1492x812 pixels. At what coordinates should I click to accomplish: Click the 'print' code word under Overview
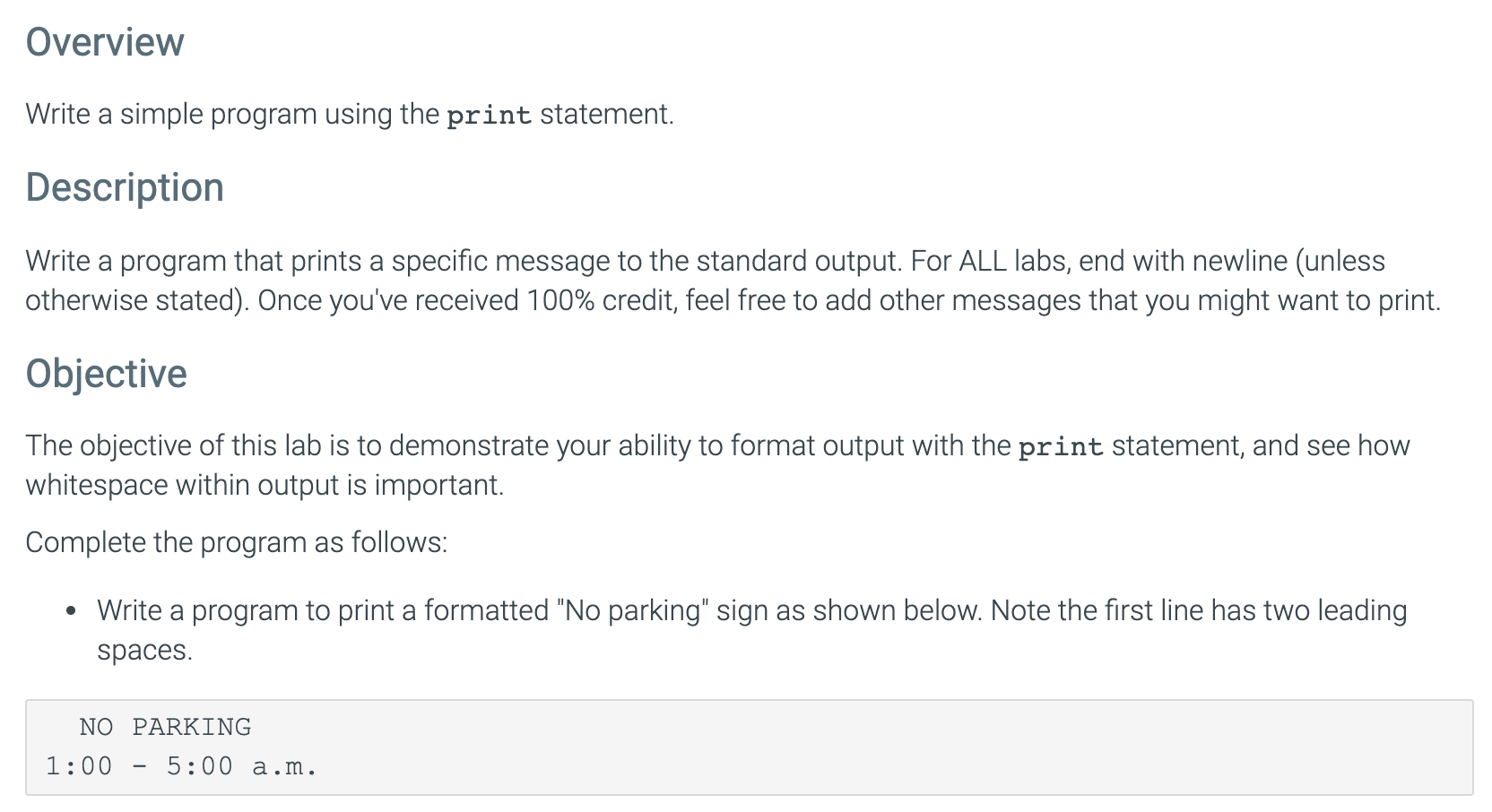[x=489, y=116]
